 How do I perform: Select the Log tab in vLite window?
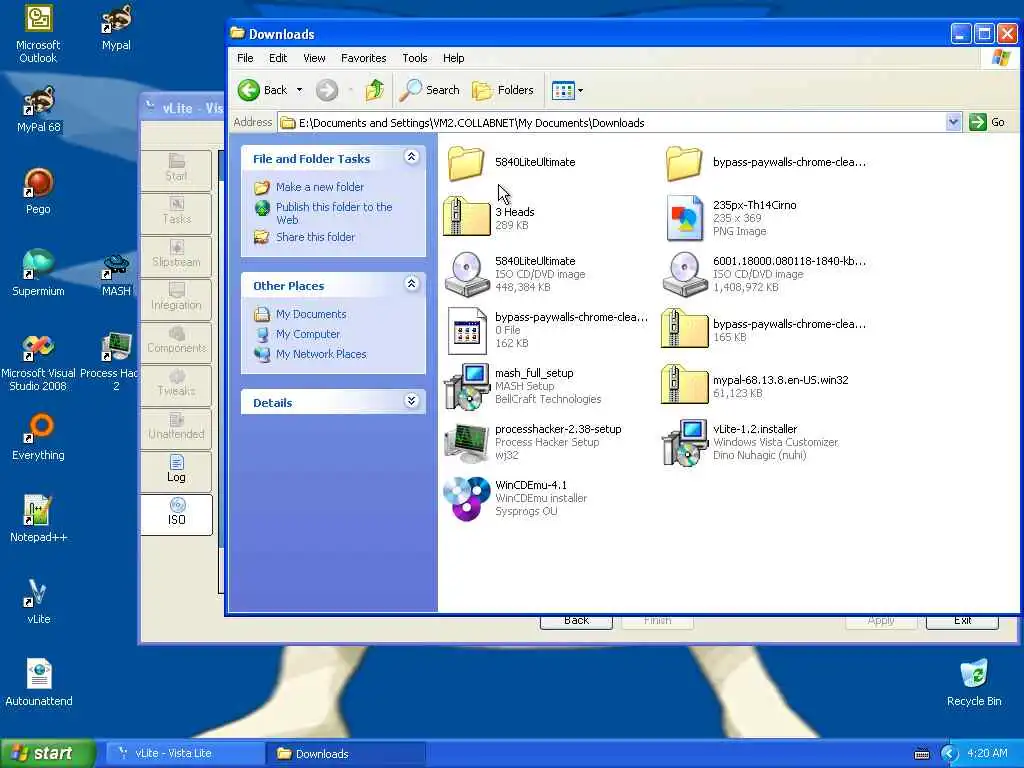(x=176, y=471)
